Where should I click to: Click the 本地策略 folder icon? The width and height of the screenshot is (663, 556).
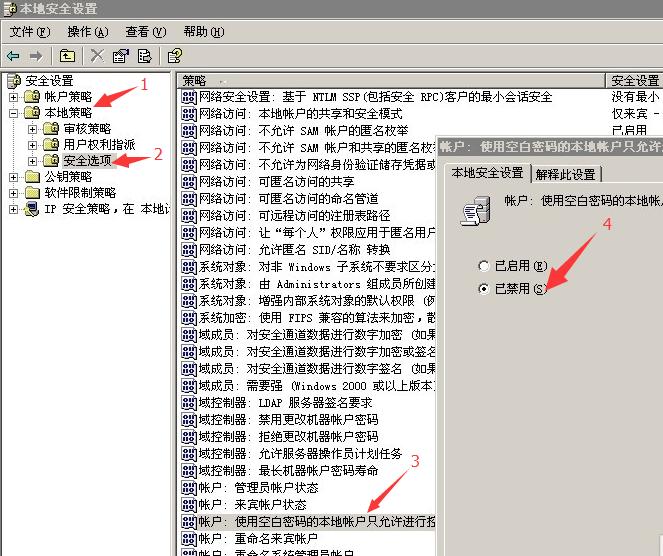[32, 113]
